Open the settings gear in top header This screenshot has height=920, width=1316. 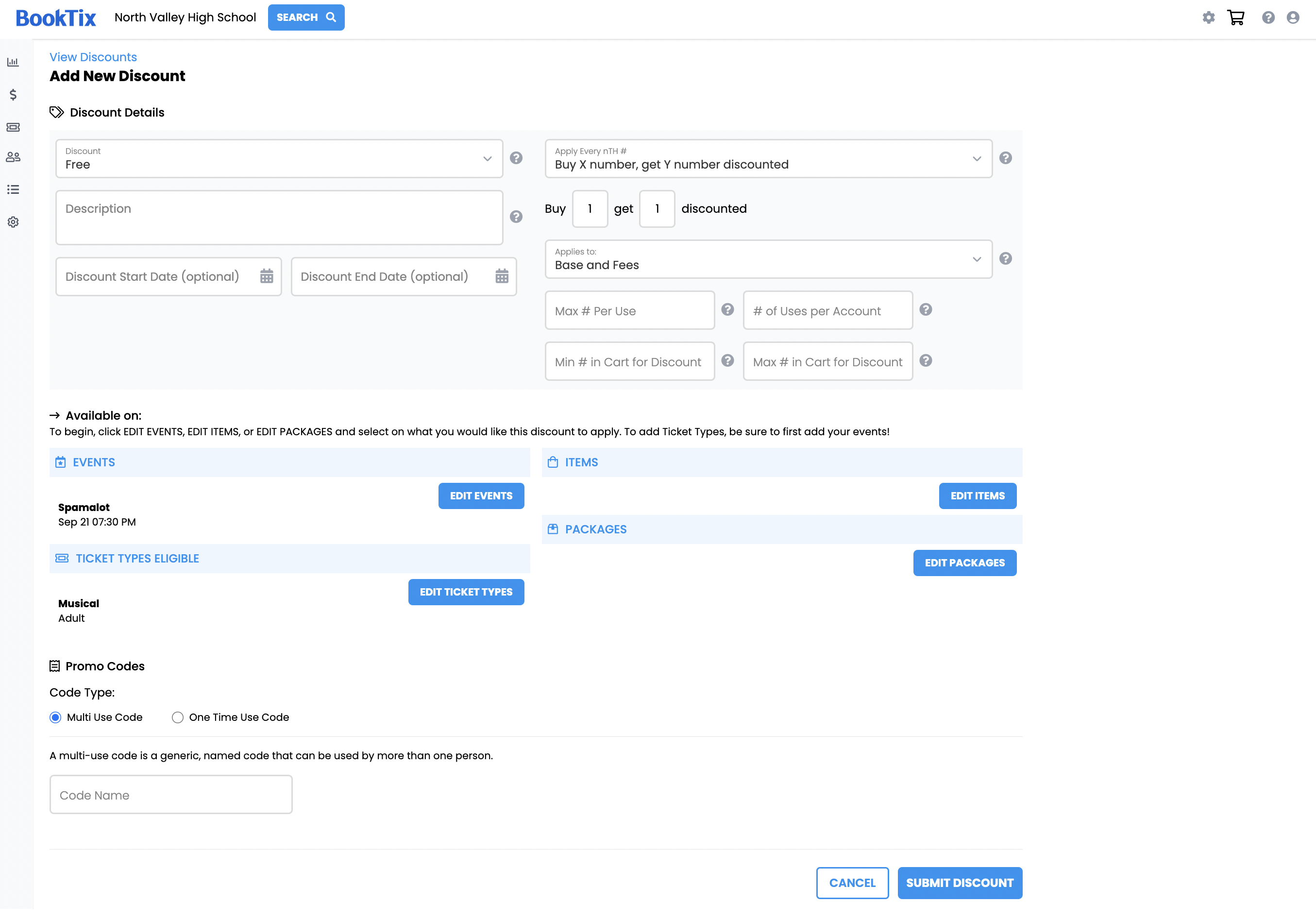click(1209, 18)
